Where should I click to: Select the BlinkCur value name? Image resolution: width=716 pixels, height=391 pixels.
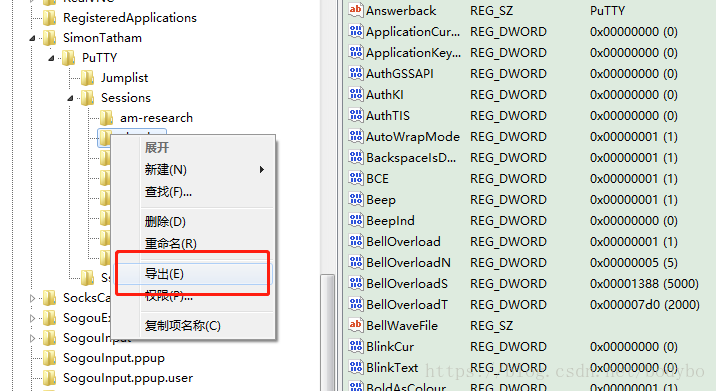(390, 347)
